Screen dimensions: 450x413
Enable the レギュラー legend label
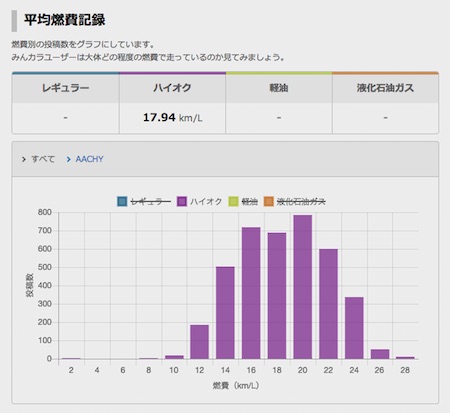[150, 201]
